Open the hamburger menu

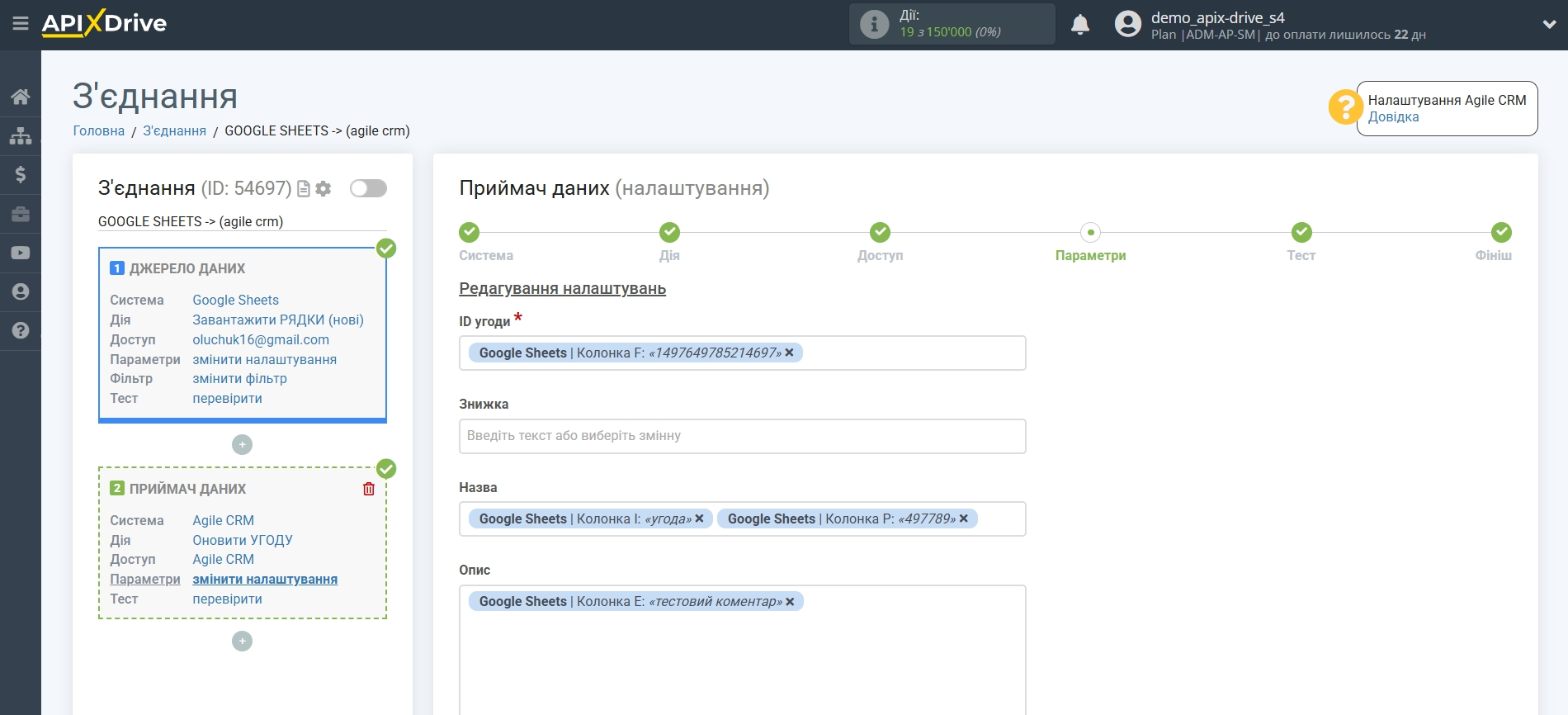click(x=21, y=24)
